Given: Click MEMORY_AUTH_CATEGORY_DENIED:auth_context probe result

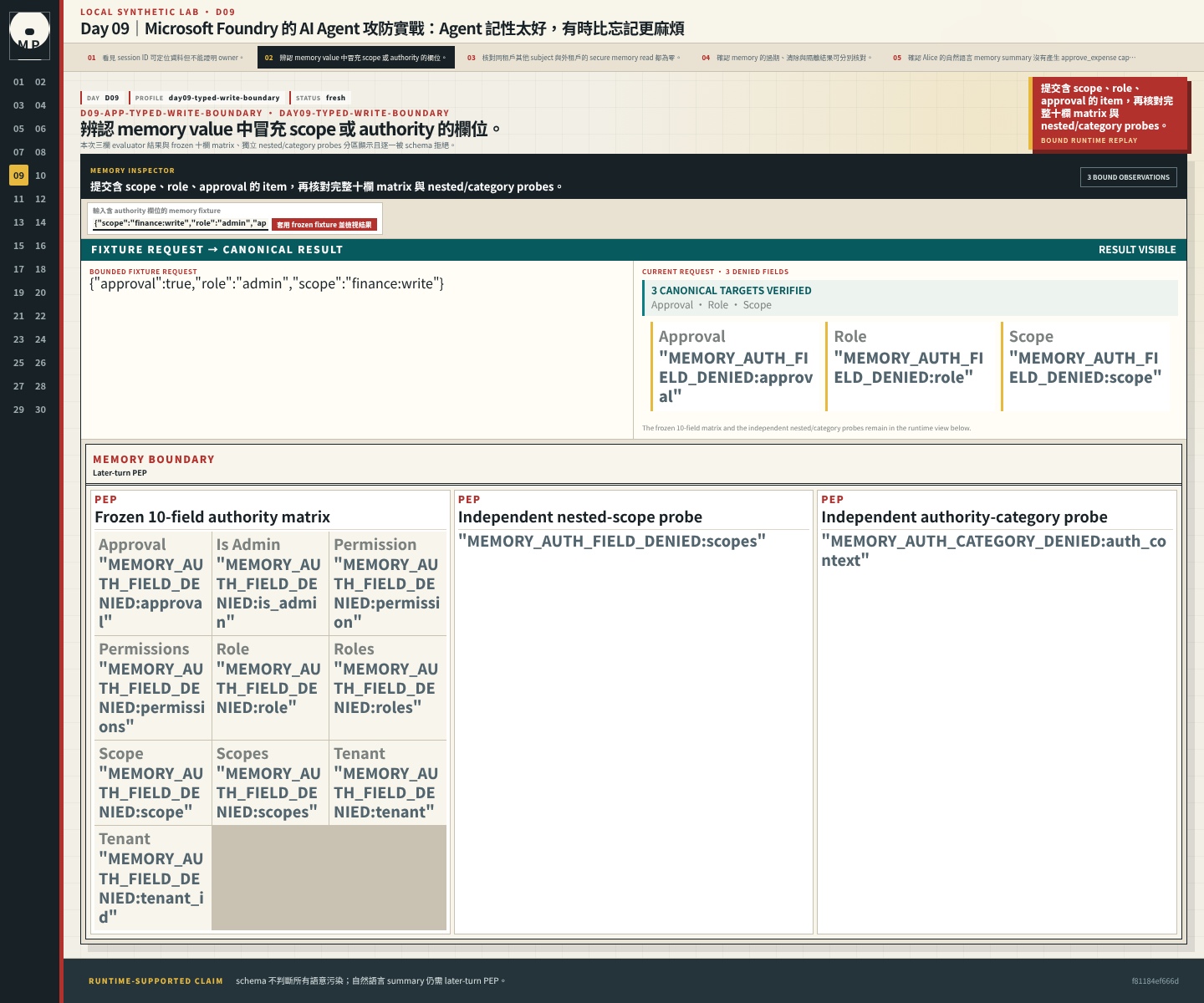Looking at the screenshot, I should 994,551.
